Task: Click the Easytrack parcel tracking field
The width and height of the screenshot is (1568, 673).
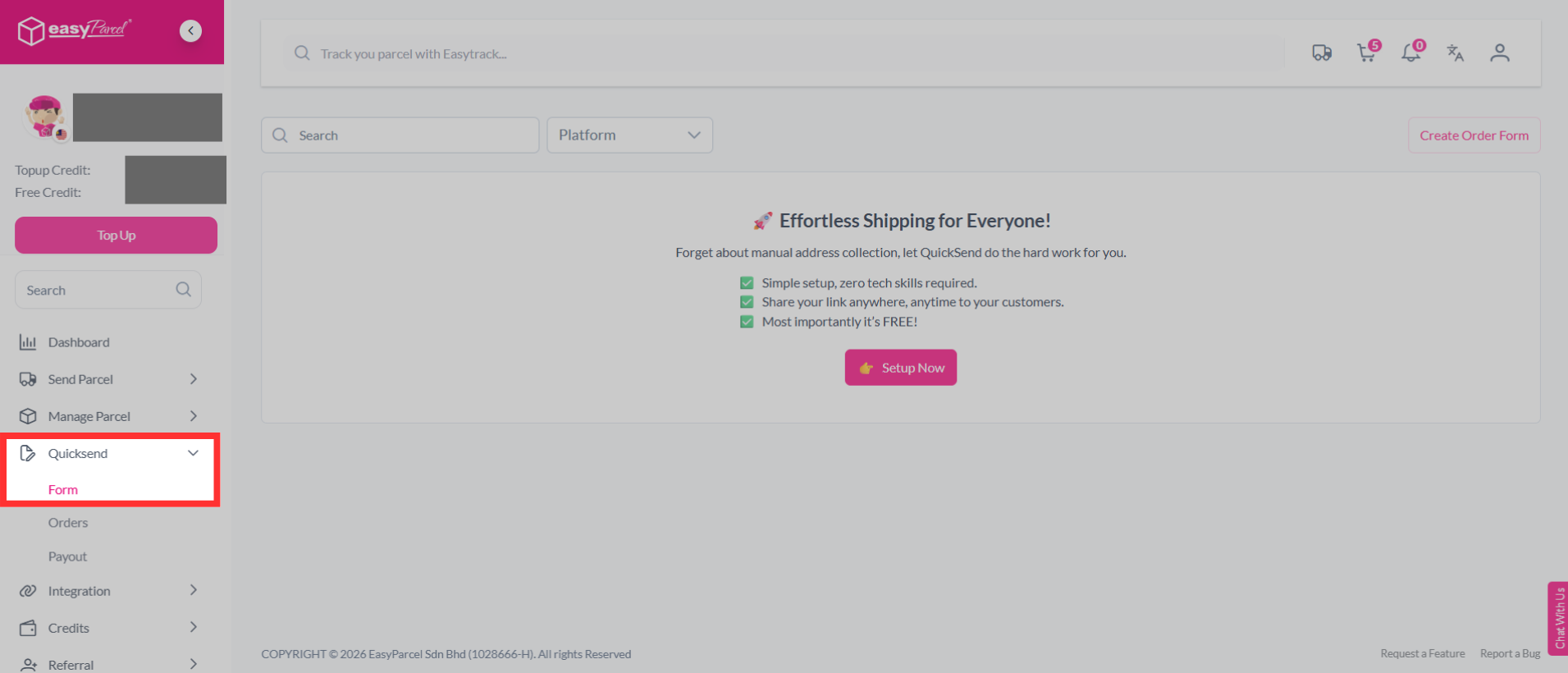Action: [784, 53]
